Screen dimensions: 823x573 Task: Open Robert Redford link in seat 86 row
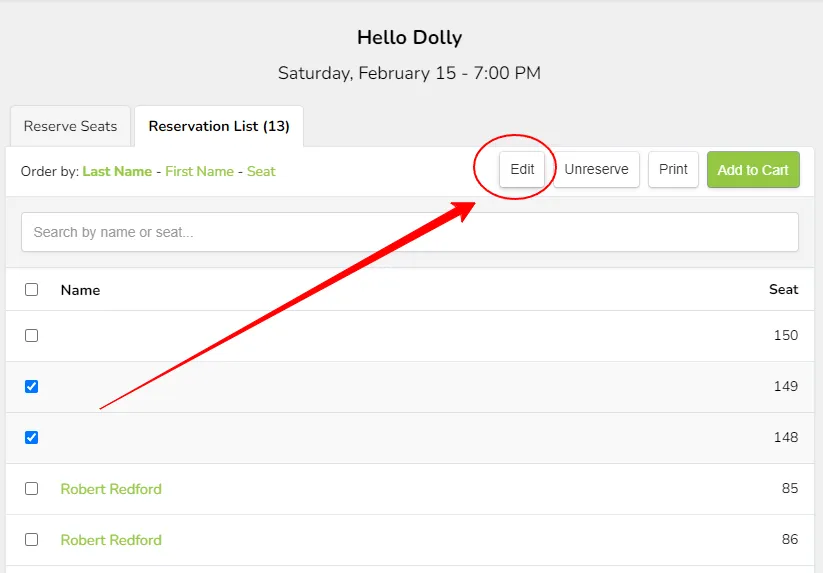tap(111, 540)
